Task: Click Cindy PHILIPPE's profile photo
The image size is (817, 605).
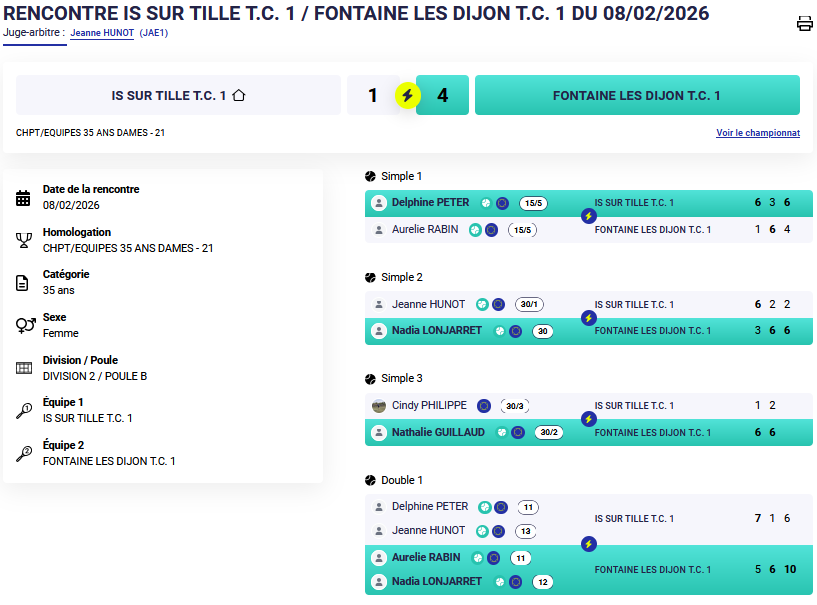Action: (x=379, y=406)
